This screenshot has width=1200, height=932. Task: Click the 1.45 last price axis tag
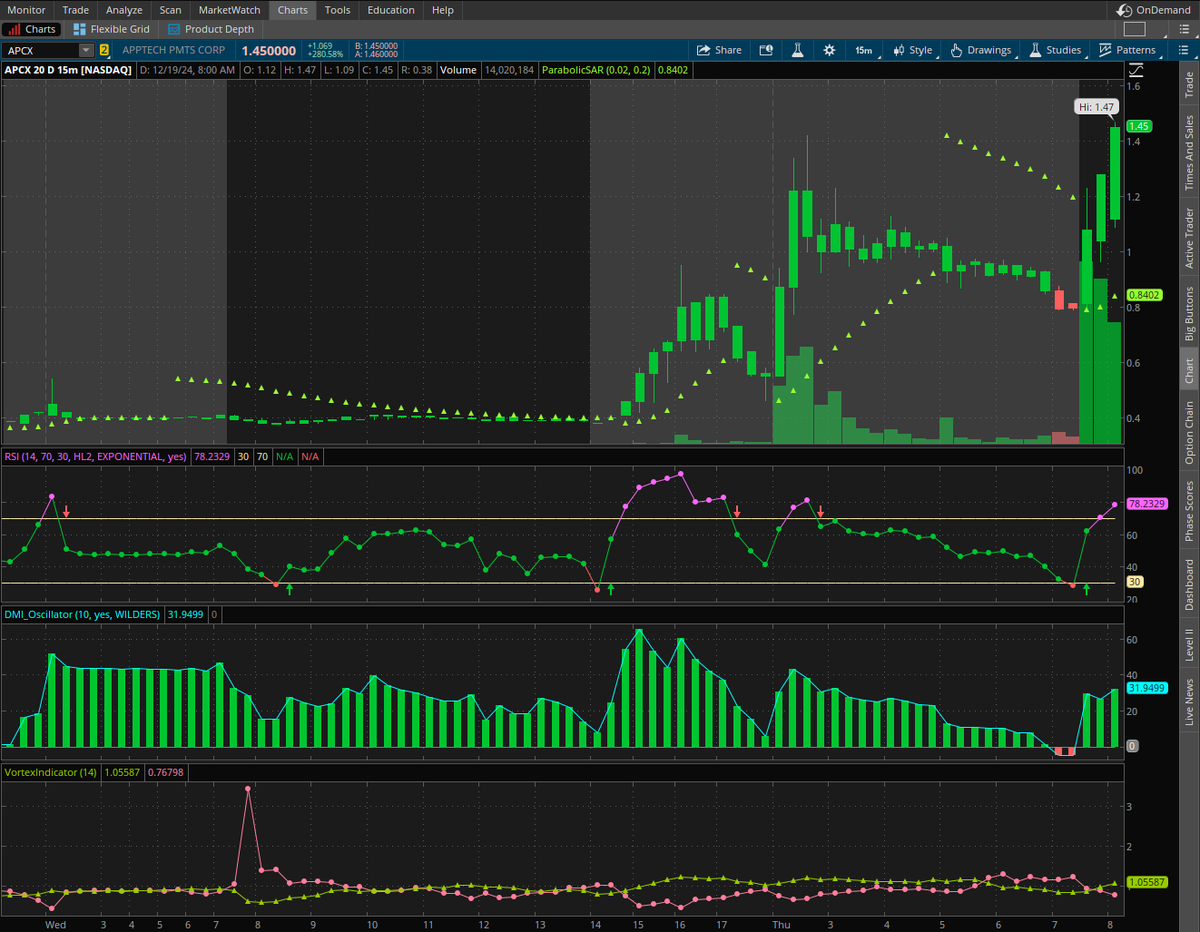[1139, 126]
